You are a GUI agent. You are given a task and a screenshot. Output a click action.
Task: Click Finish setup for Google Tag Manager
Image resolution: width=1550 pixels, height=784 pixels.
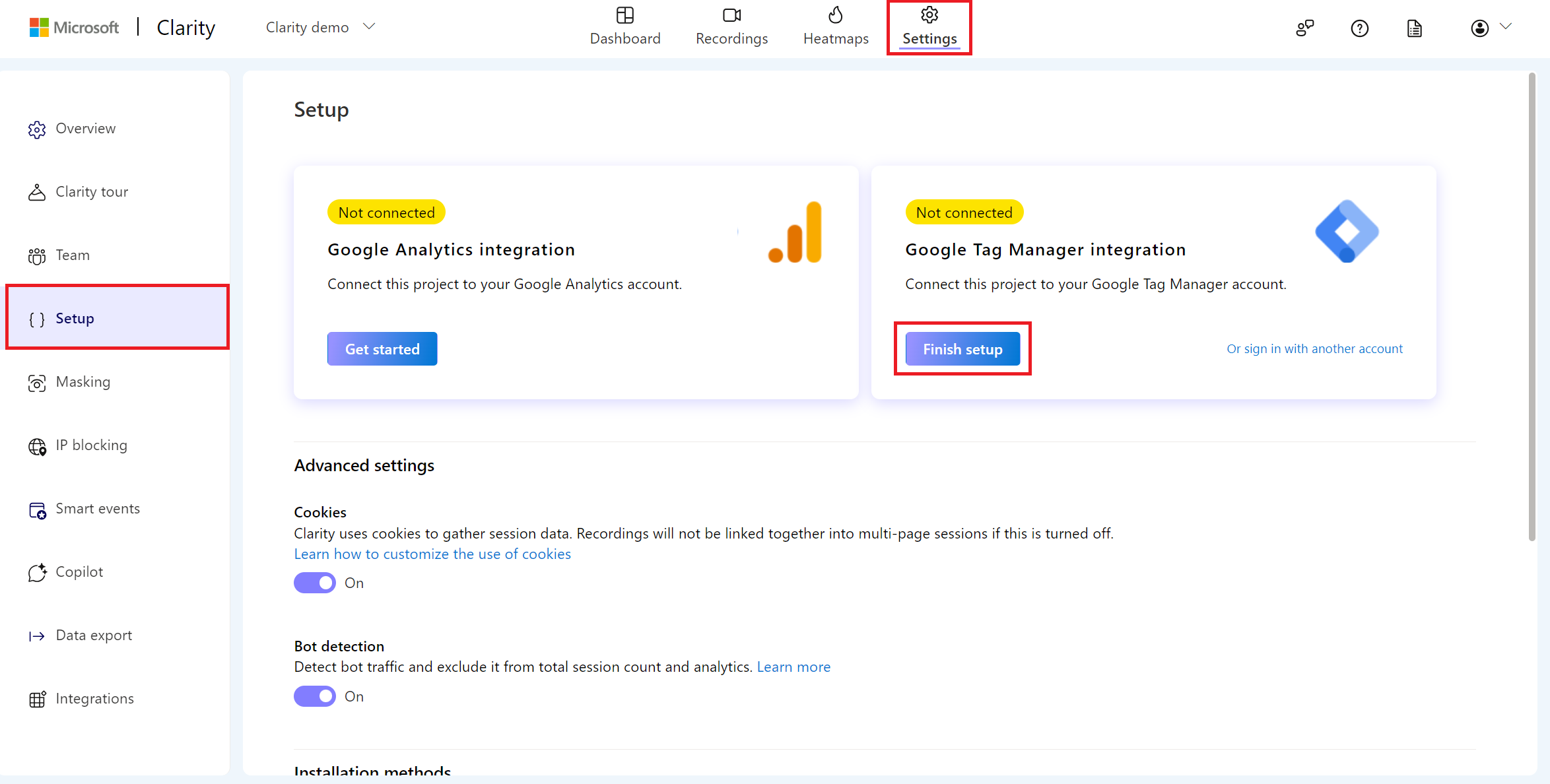[x=961, y=349]
